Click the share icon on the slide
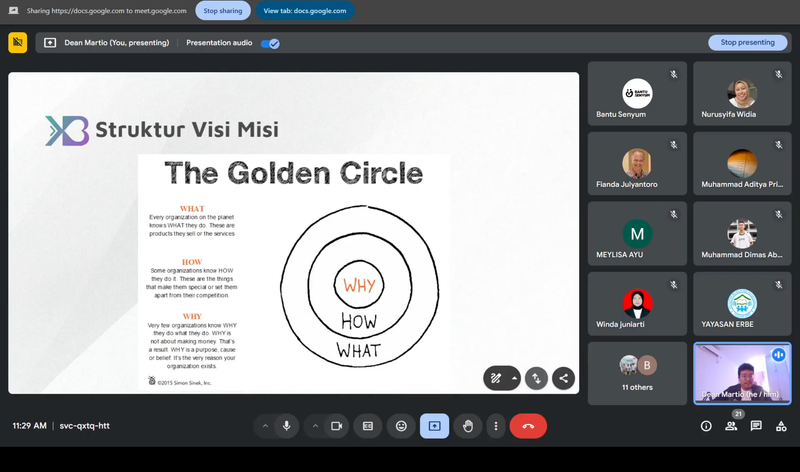This screenshot has width=800, height=472. pos(563,379)
